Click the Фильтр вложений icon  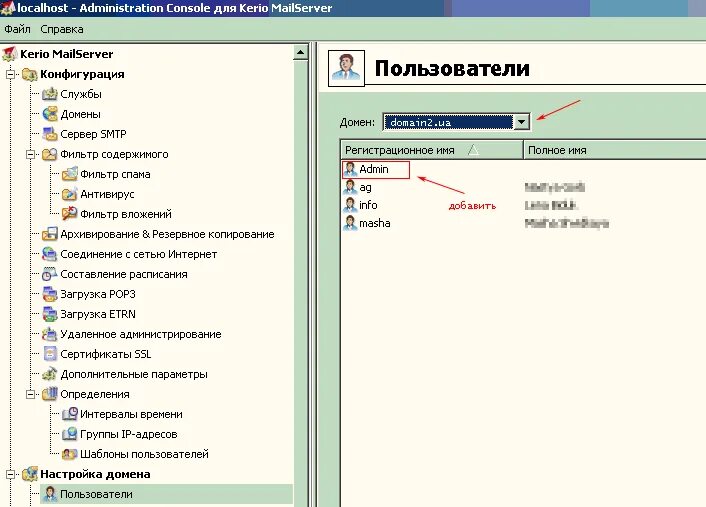pos(69,214)
